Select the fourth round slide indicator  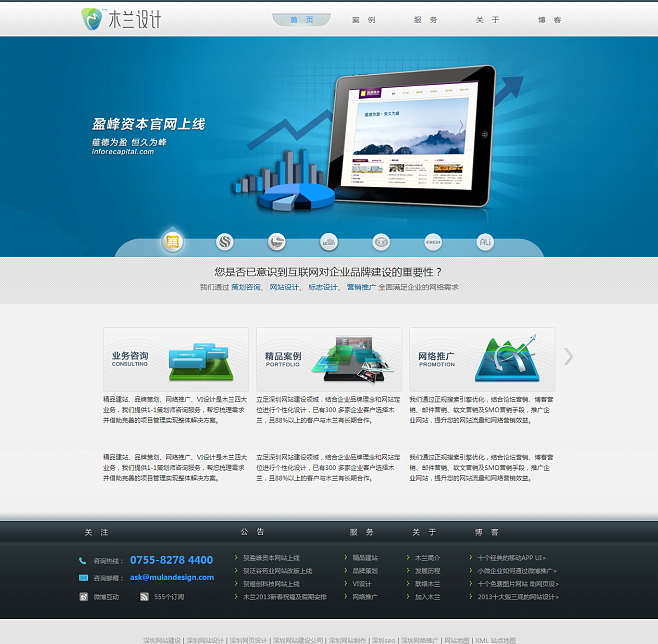click(x=329, y=242)
